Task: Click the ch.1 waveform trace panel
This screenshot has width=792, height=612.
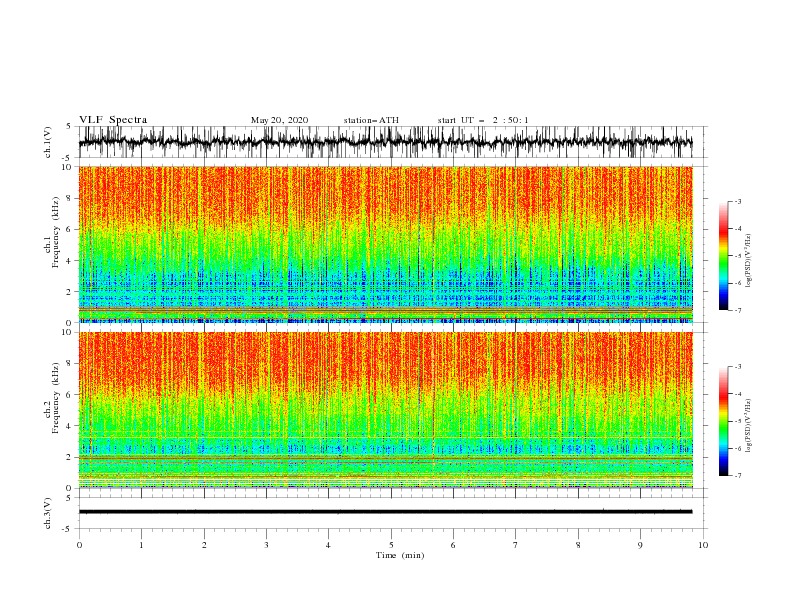Action: pos(393,142)
